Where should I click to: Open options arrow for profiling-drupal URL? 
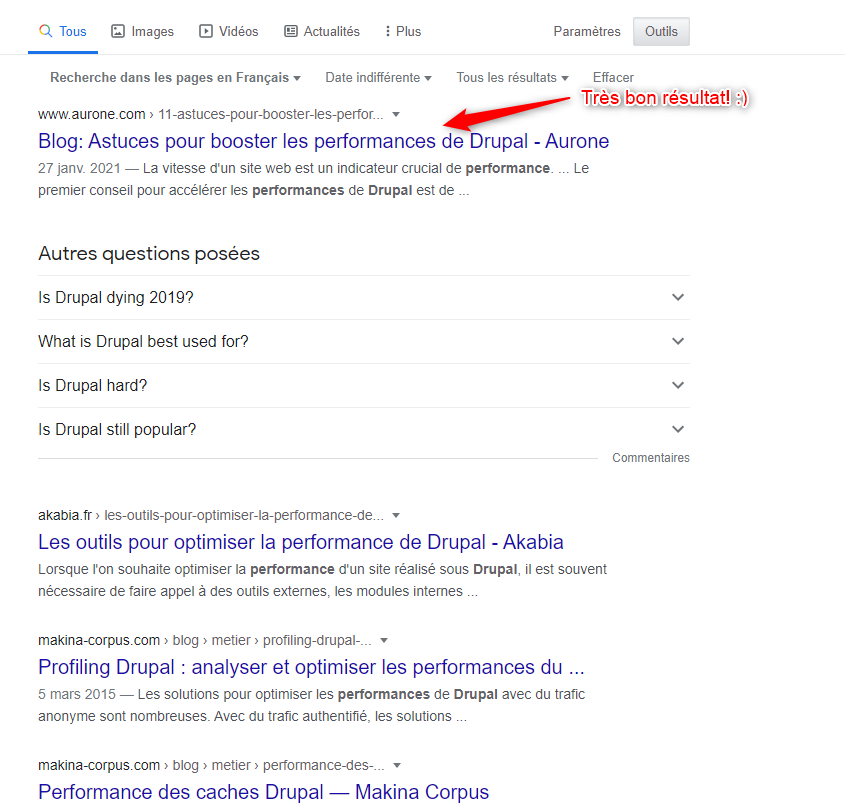pos(384,640)
